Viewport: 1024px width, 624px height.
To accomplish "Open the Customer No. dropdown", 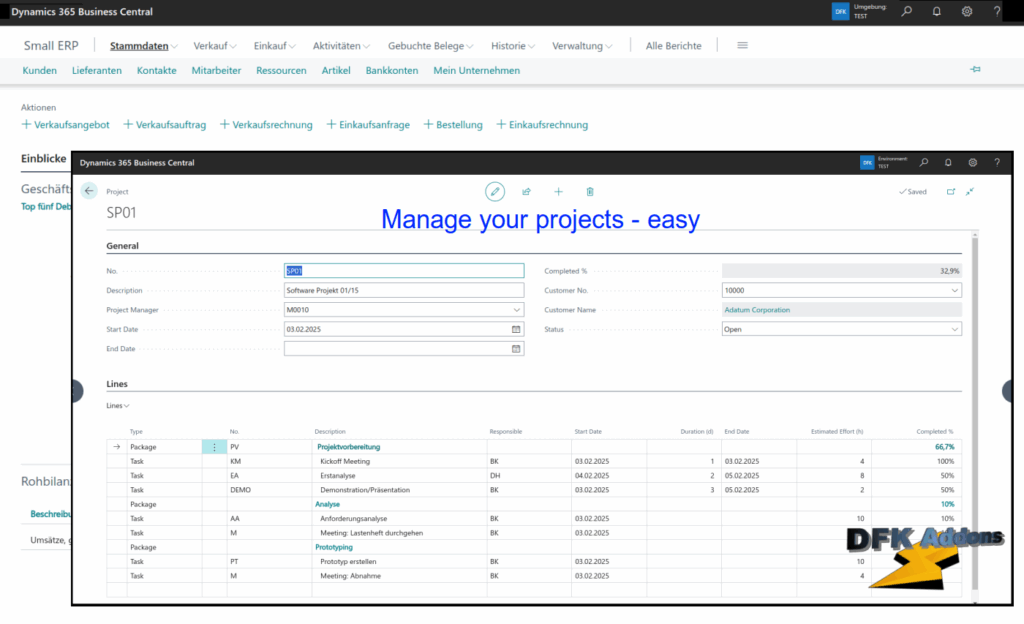I will click(x=954, y=290).
